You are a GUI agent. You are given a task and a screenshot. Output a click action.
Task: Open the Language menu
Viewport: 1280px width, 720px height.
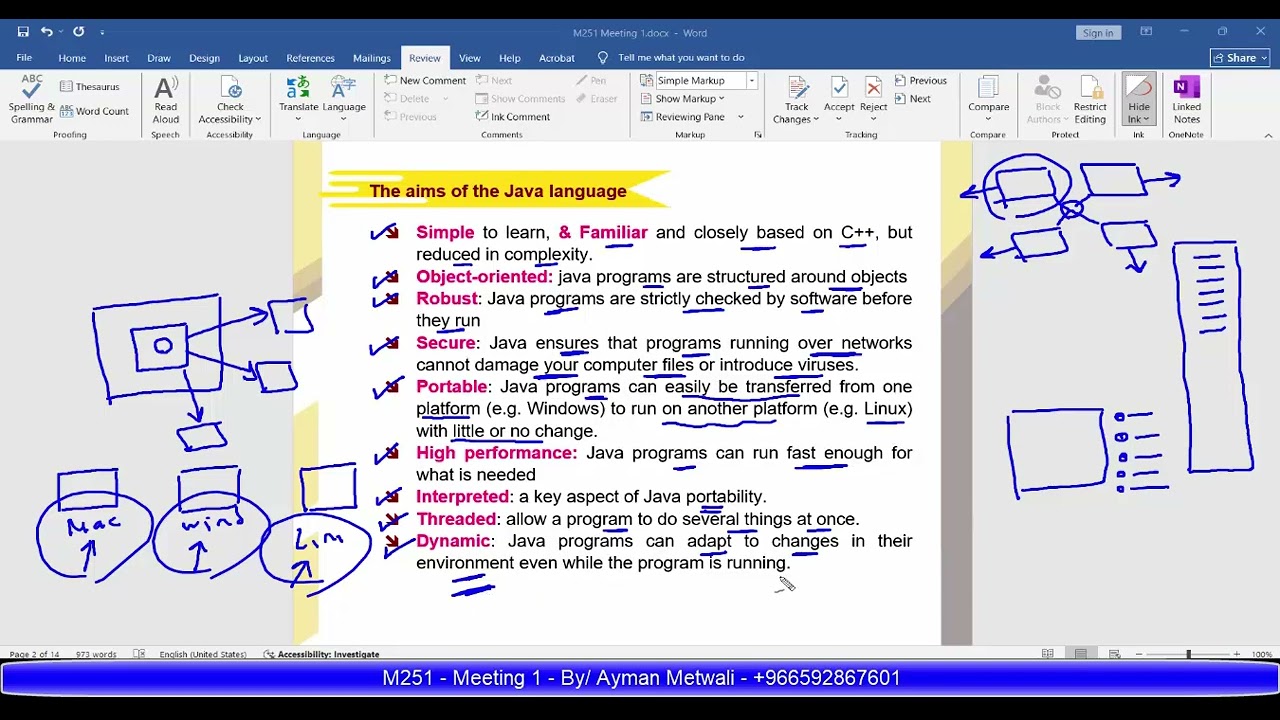[344, 100]
